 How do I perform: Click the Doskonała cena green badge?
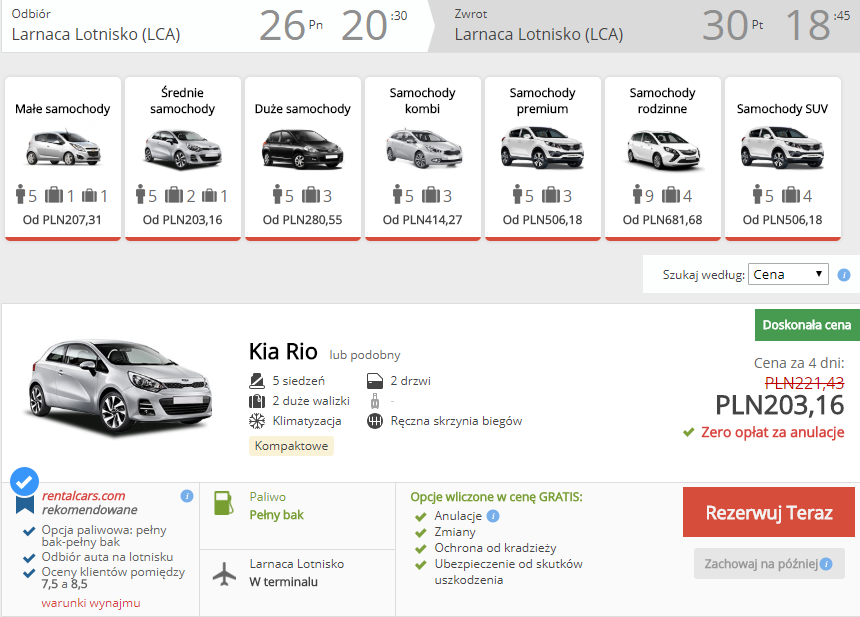tap(807, 325)
